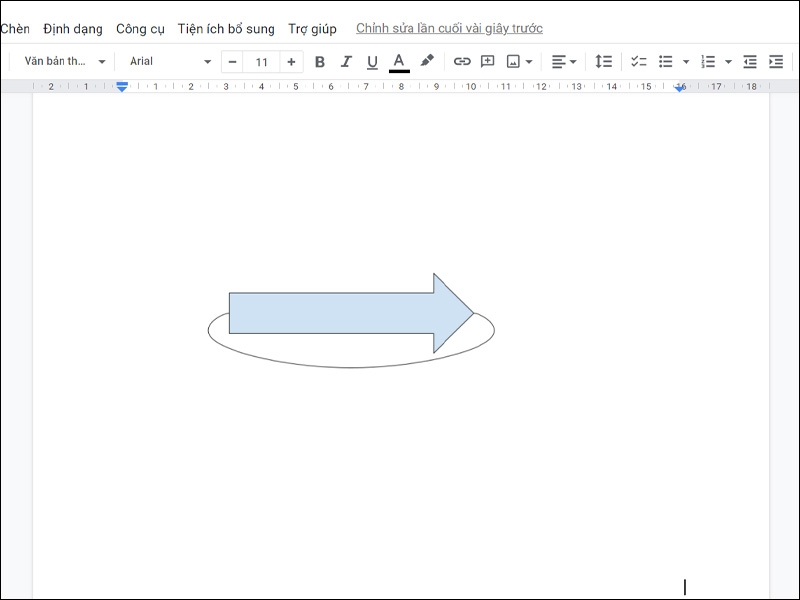
Task: Toggle underline formatting
Action: point(372,62)
